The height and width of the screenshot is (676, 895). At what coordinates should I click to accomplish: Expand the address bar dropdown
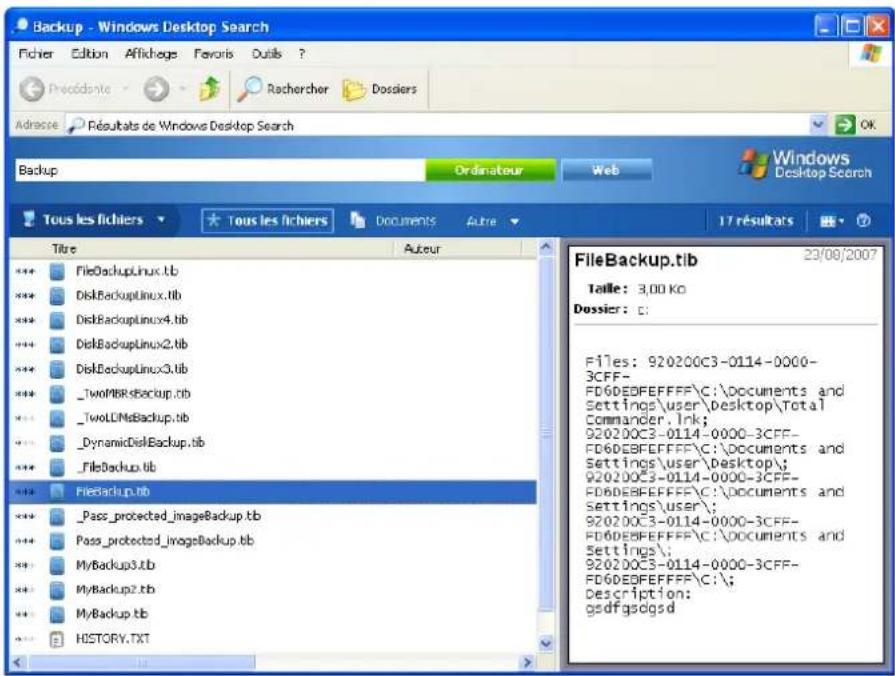(818, 124)
